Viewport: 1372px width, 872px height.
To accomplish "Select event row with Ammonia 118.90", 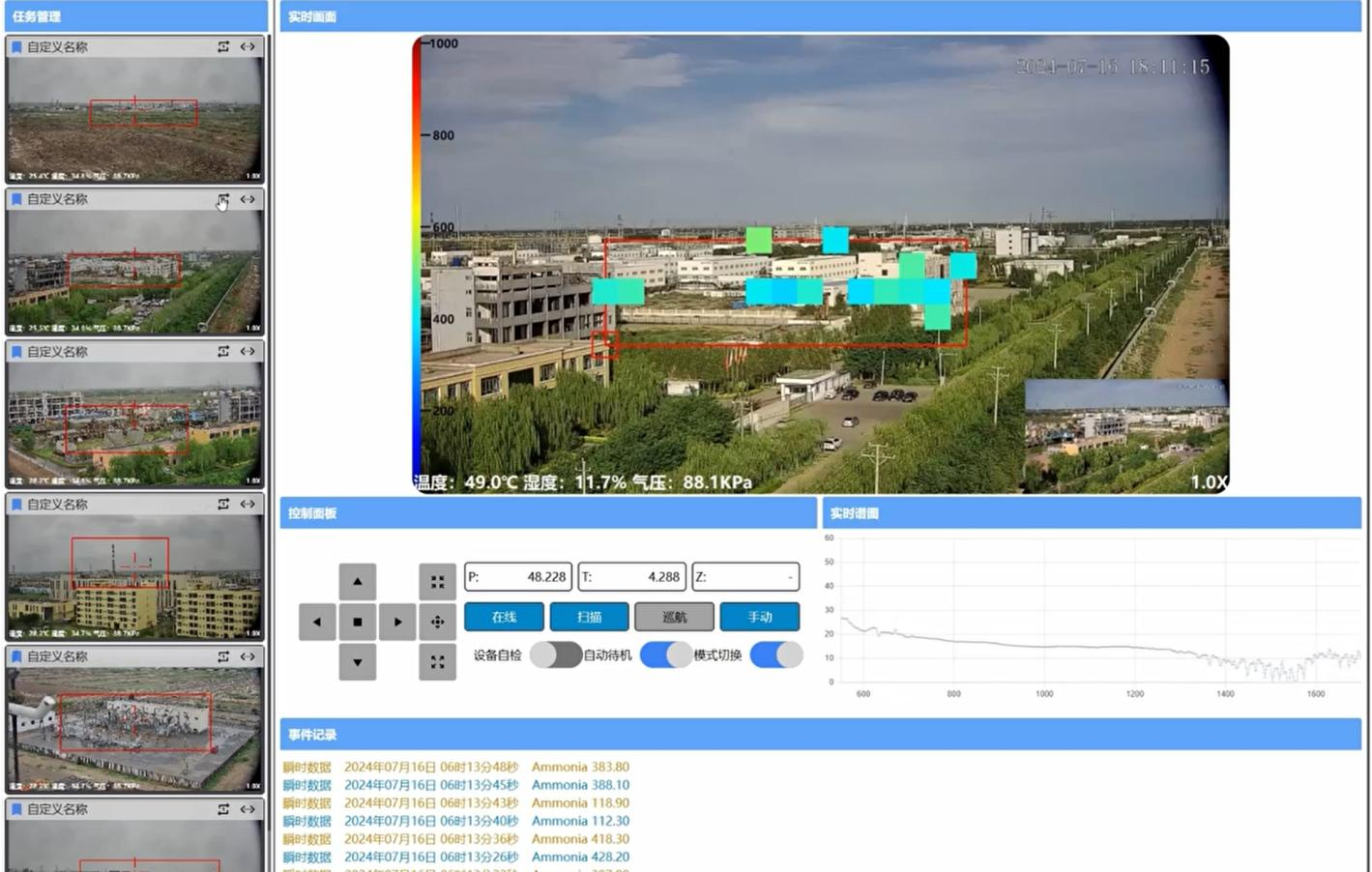I will pyautogui.click(x=456, y=803).
